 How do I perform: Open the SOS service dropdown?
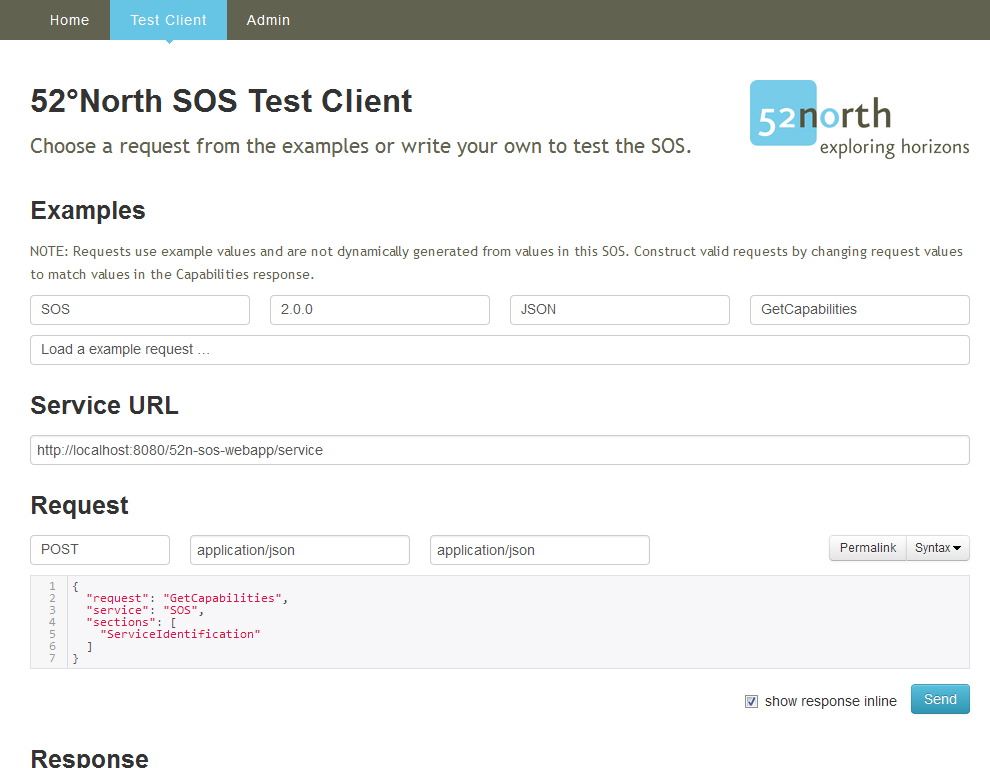[x=140, y=309]
